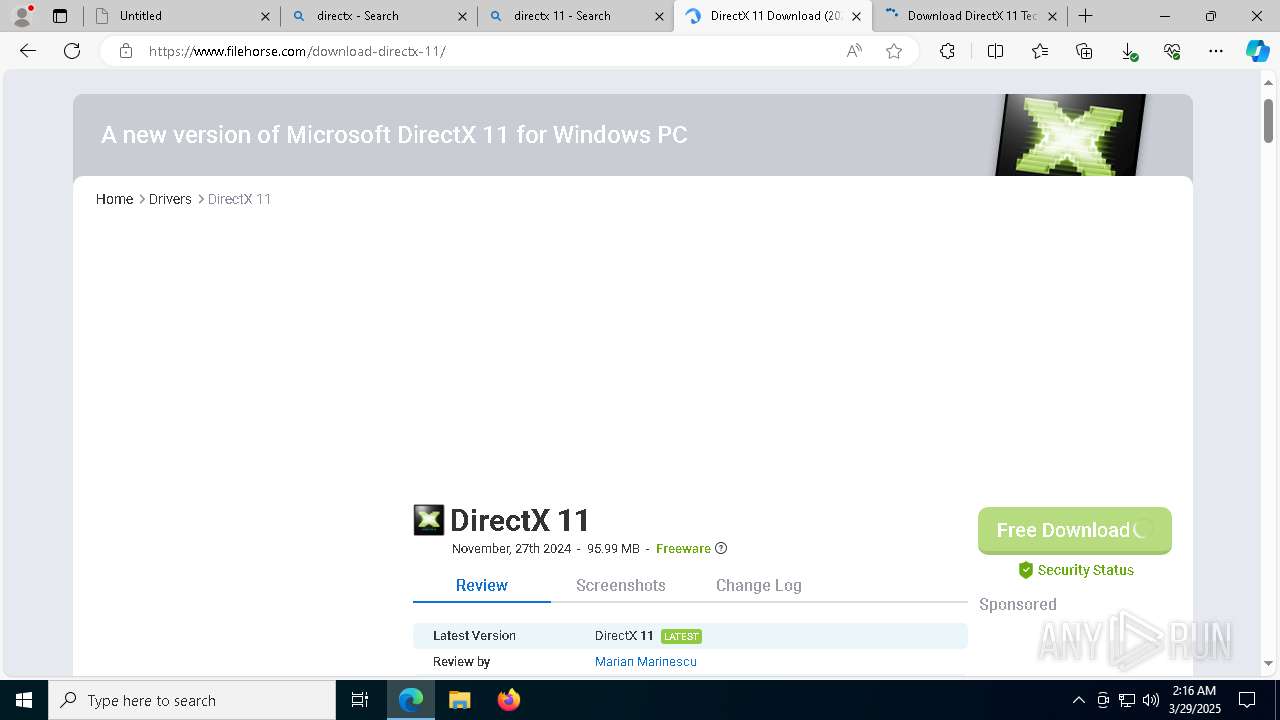Open the Browser essentials heart icon
1280x720 pixels.
click(1172, 51)
